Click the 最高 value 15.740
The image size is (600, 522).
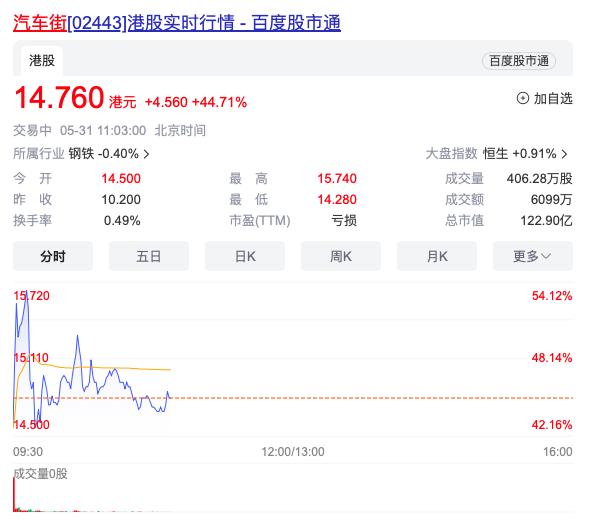pos(337,178)
